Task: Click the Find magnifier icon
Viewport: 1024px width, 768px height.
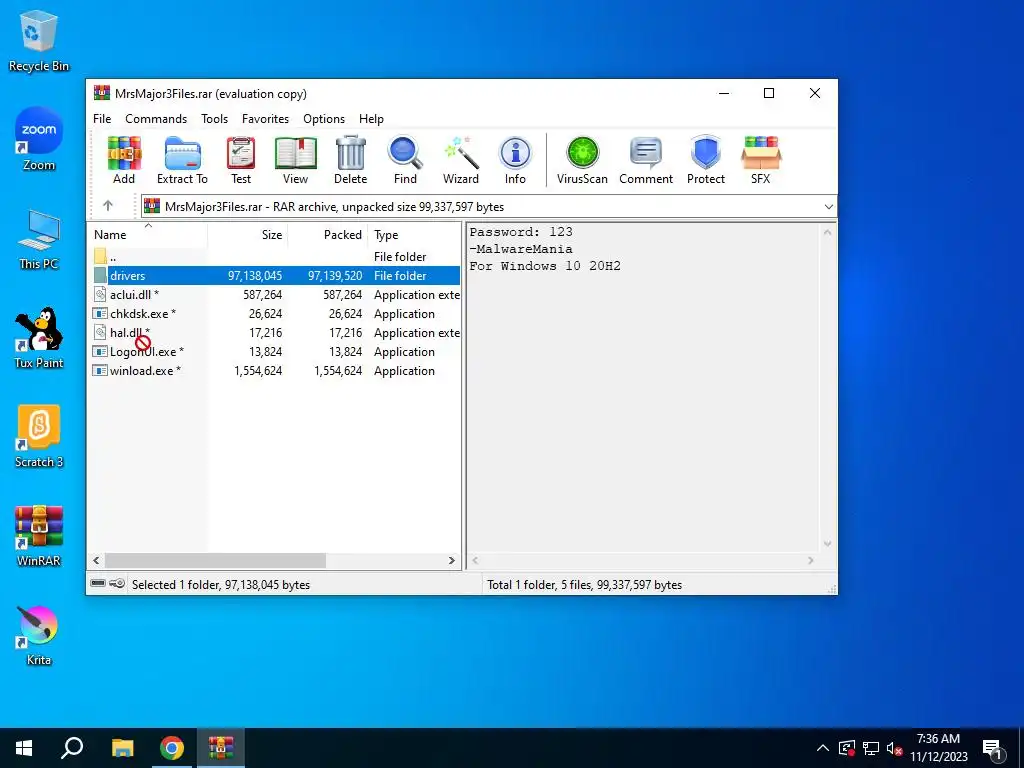Action: click(405, 160)
